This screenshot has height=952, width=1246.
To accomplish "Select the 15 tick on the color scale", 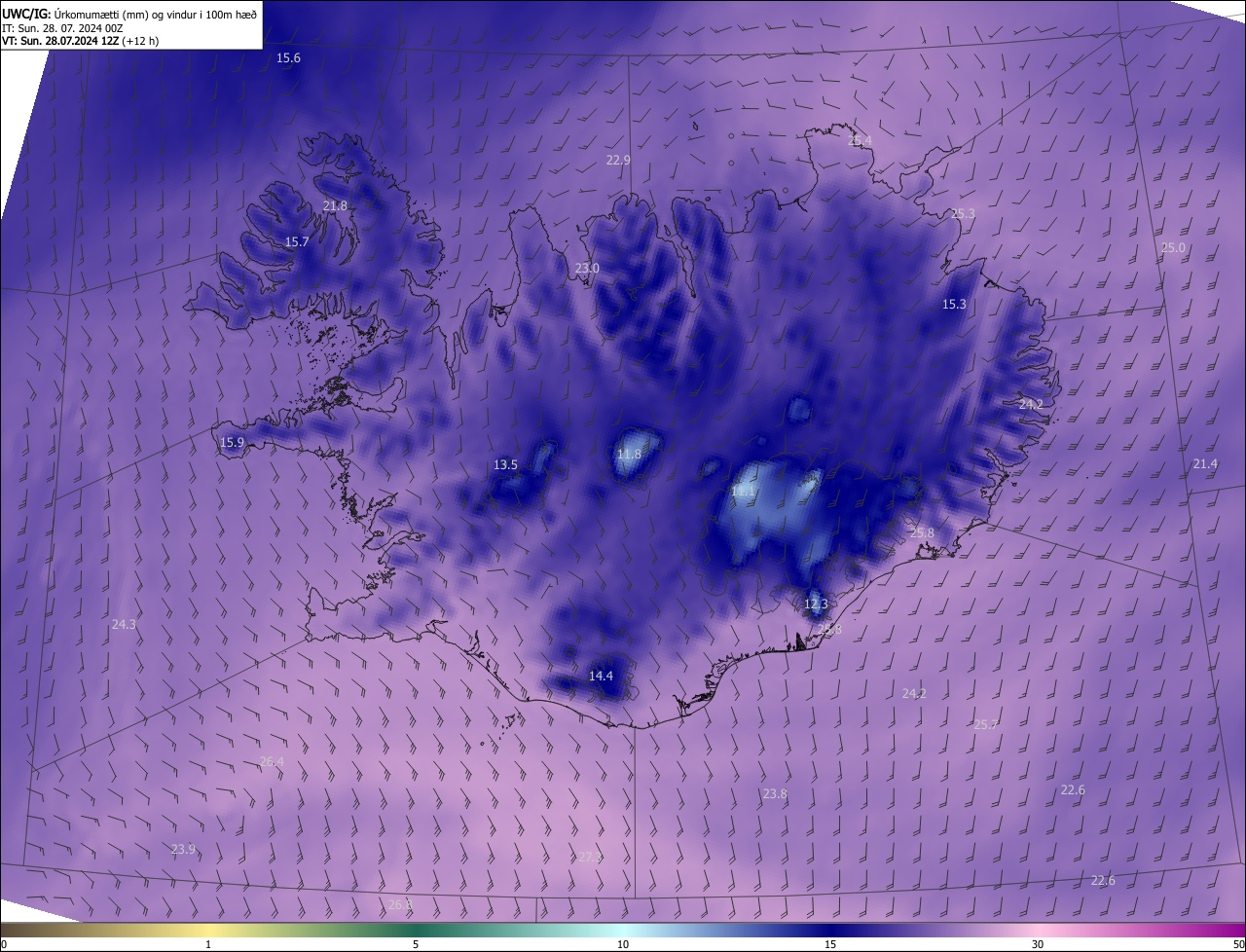I will point(830,944).
